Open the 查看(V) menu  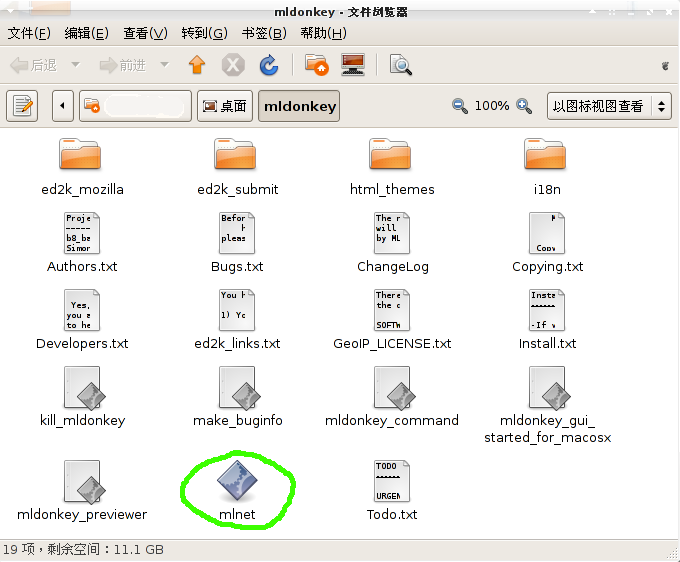[x=145, y=33]
